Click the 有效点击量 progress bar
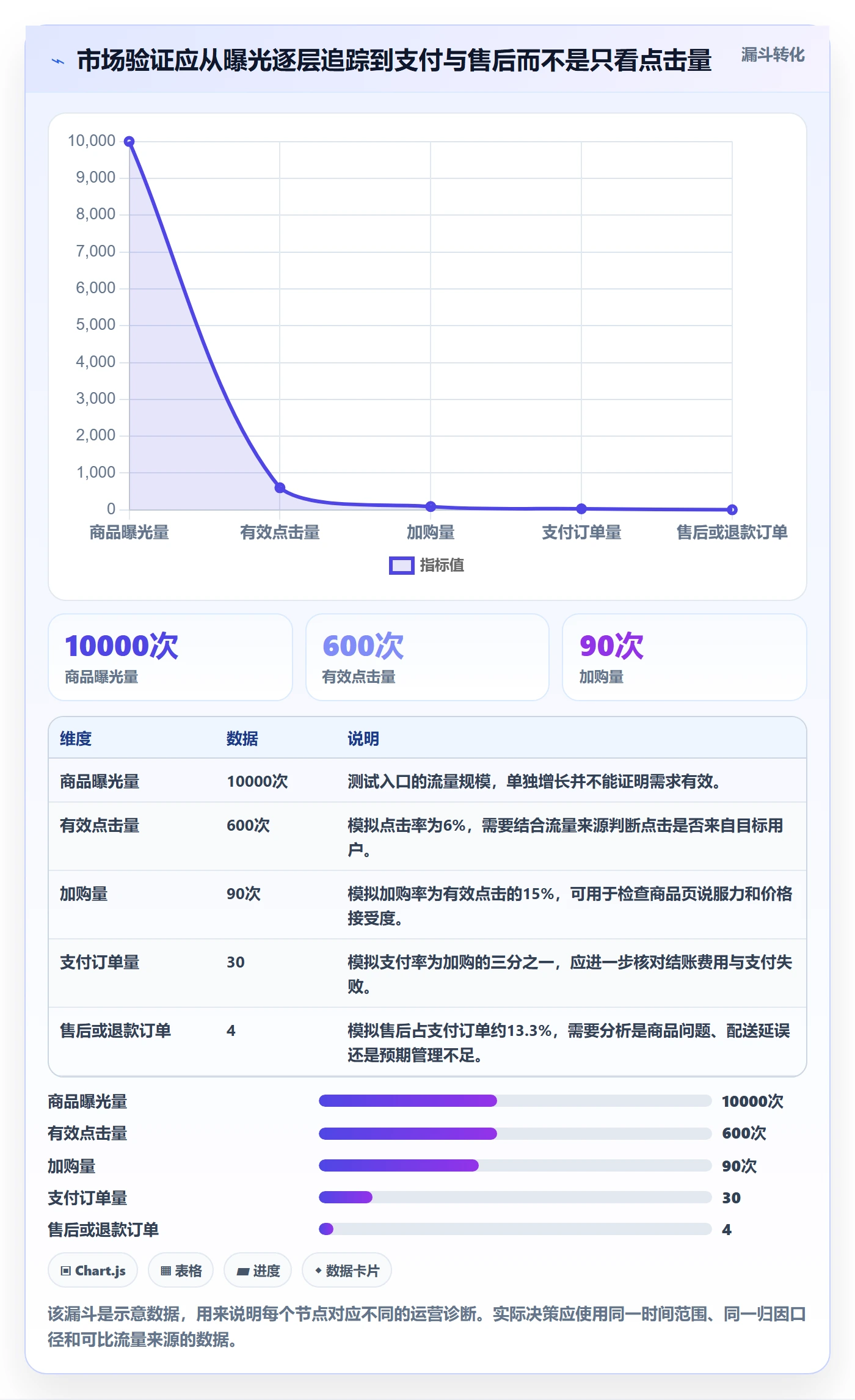Screen dimensions: 855x1400 [x=515, y=1134]
